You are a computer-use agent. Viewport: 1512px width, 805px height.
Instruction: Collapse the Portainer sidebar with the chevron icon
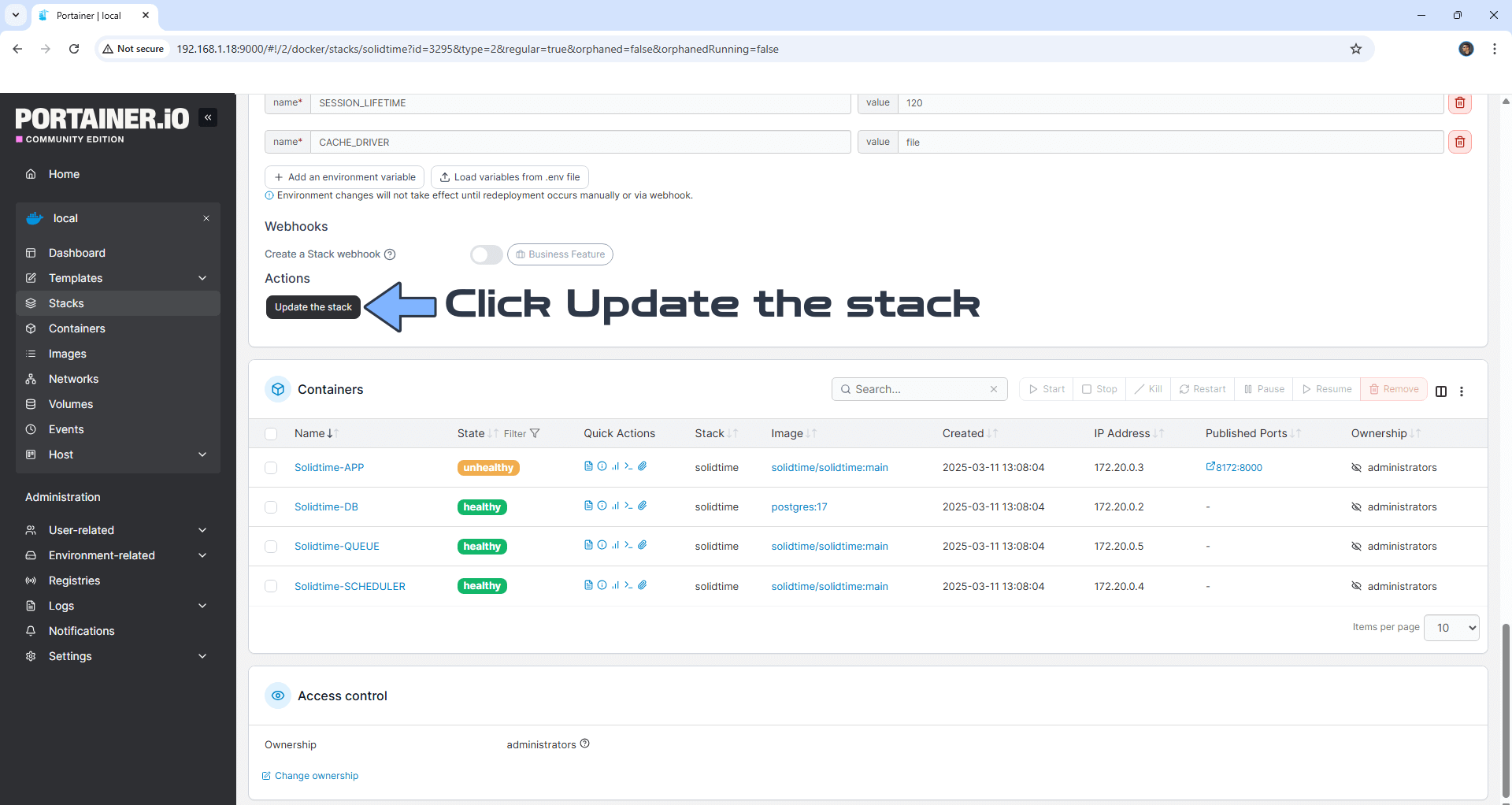point(208,117)
